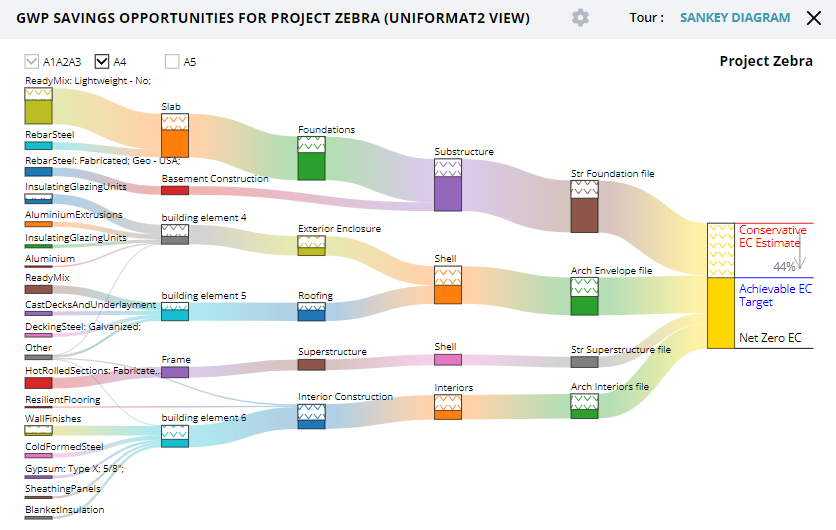The width and height of the screenshot is (836, 530).
Task: Click the Exterior Enclosure node
Action: click(311, 245)
